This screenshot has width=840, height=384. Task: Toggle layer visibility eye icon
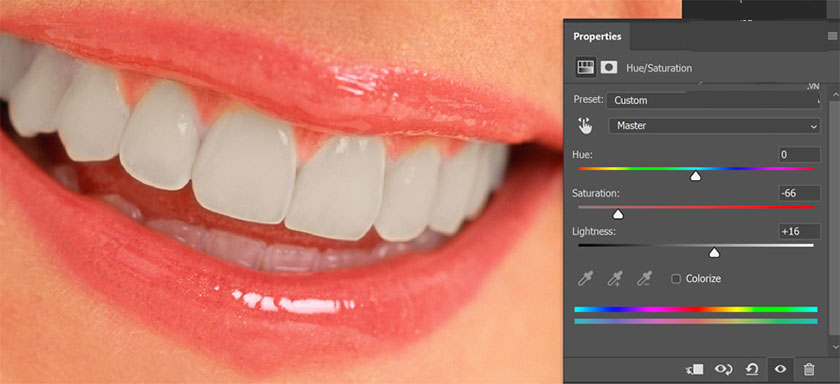781,370
